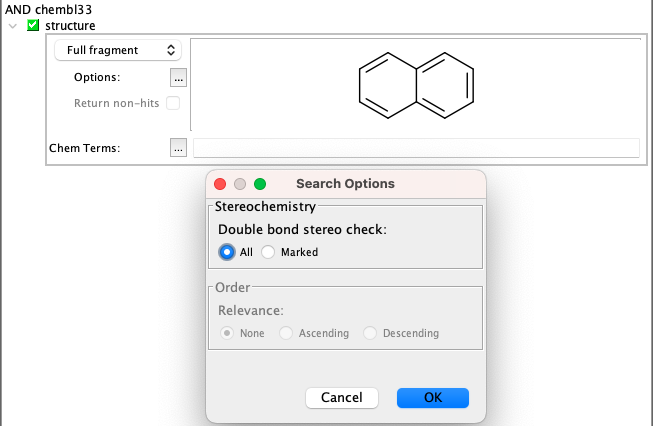Image resolution: width=653 pixels, height=426 pixels.
Task: Click the Cancel button
Action: (341, 398)
